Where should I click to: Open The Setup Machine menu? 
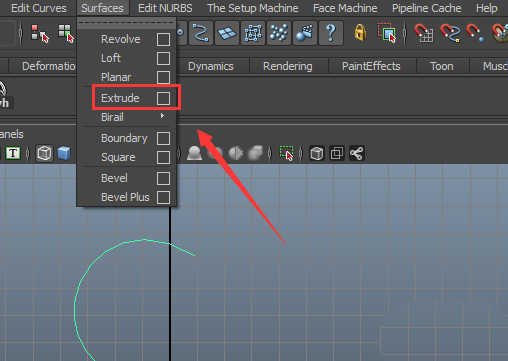coord(253,8)
